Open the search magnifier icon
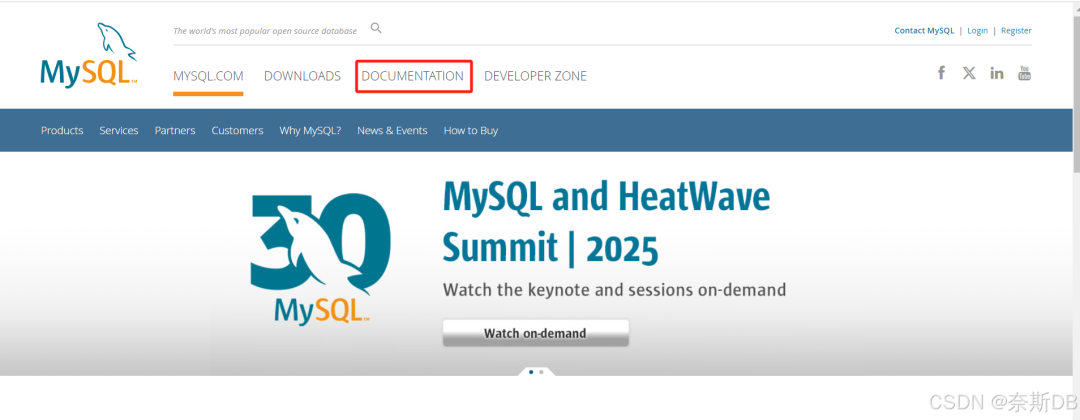Screen dimensions: 1080x420 coord(375,28)
